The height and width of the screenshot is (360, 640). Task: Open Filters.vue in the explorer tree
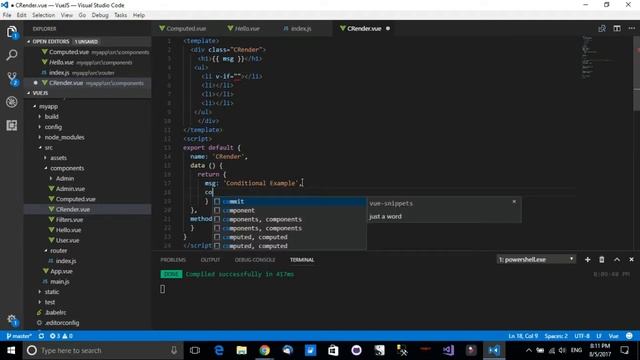click(69, 220)
